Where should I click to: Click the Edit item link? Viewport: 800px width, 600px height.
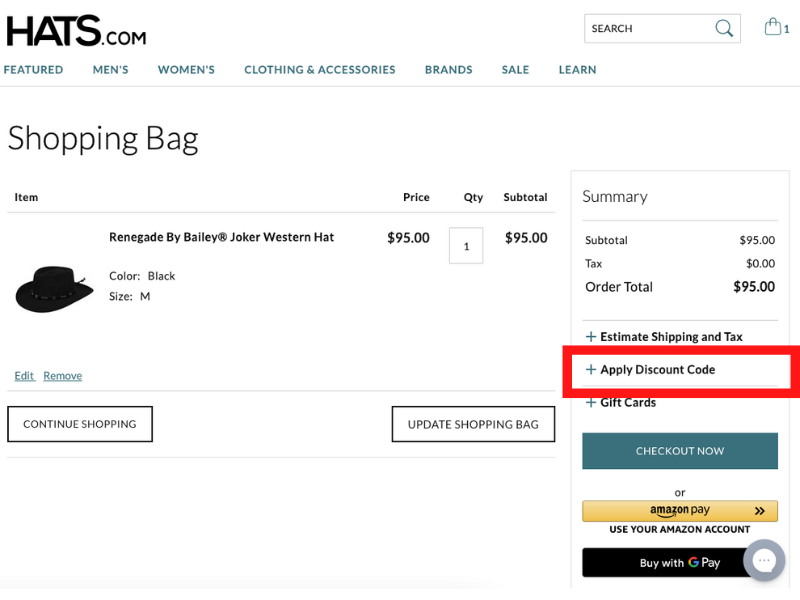point(24,376)
